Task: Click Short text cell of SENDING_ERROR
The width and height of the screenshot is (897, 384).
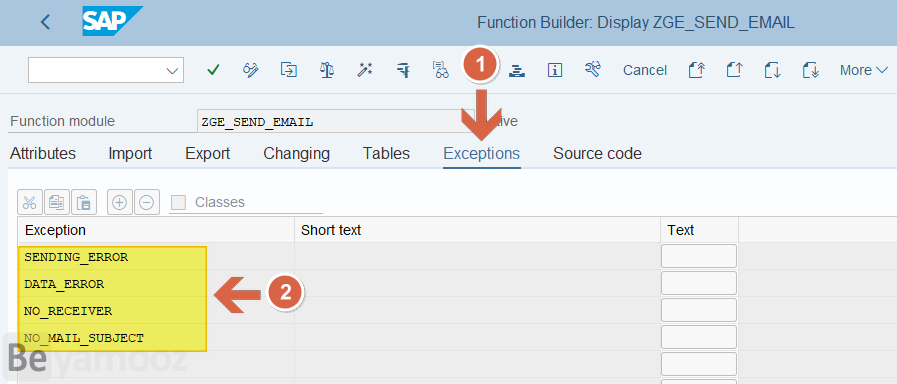Action: [x=478, y=256]
